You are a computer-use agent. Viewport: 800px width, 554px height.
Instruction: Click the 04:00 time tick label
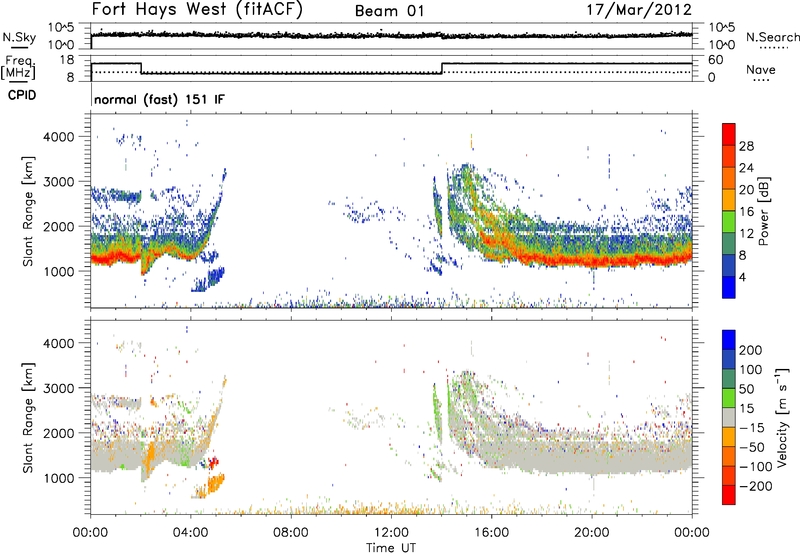coord(190,533)
